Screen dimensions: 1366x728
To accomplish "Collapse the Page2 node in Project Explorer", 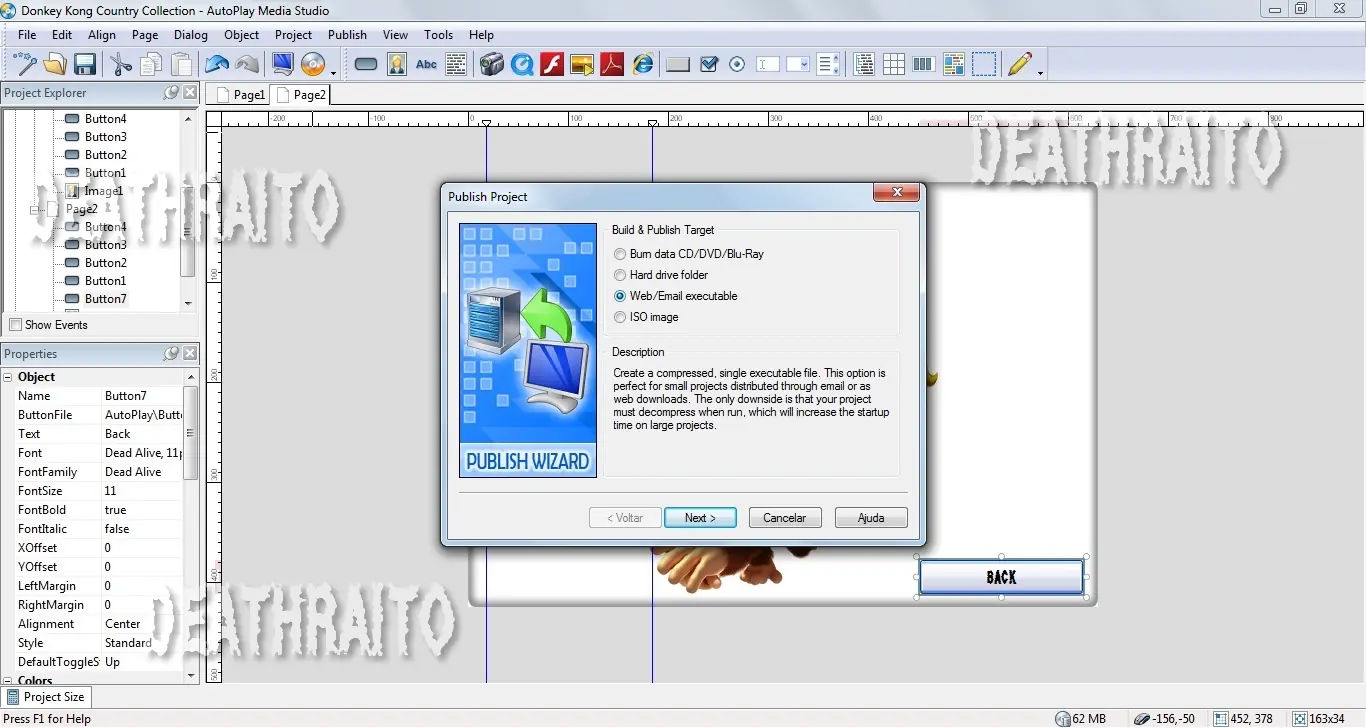I will 36,209.
